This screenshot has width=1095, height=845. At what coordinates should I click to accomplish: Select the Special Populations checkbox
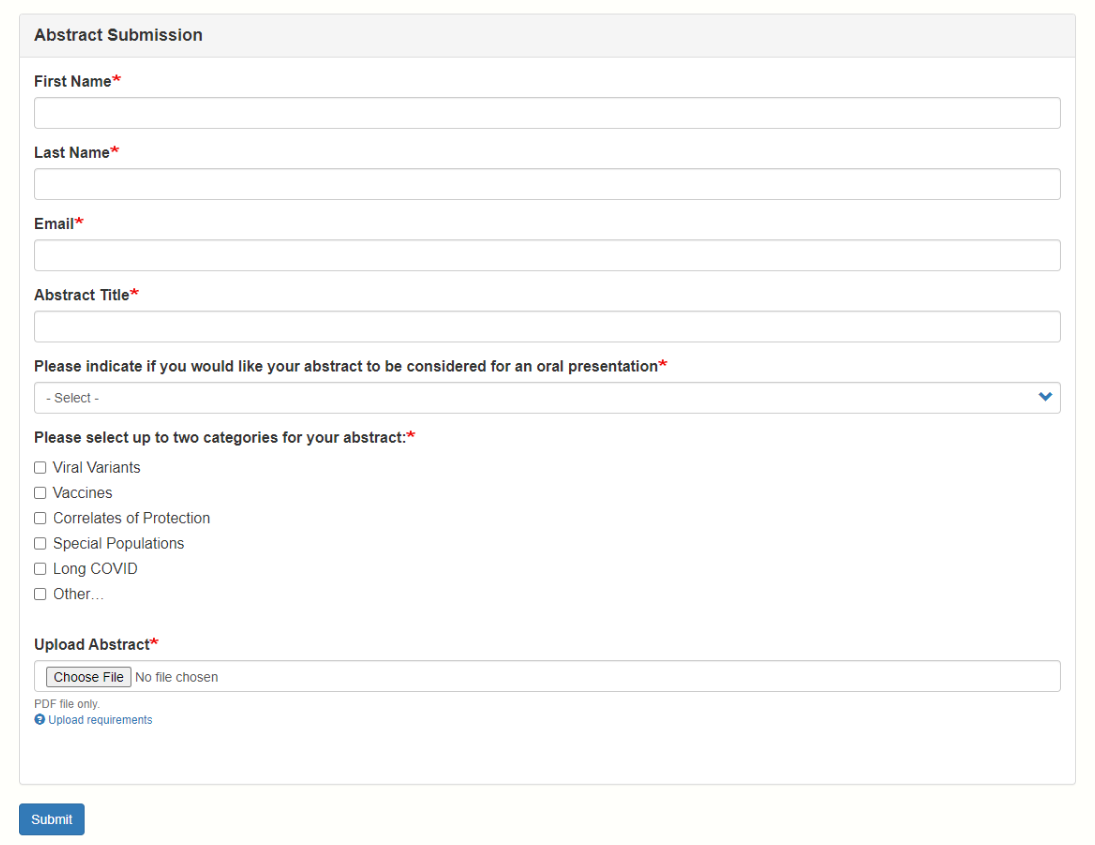click(x=40, y=544)
